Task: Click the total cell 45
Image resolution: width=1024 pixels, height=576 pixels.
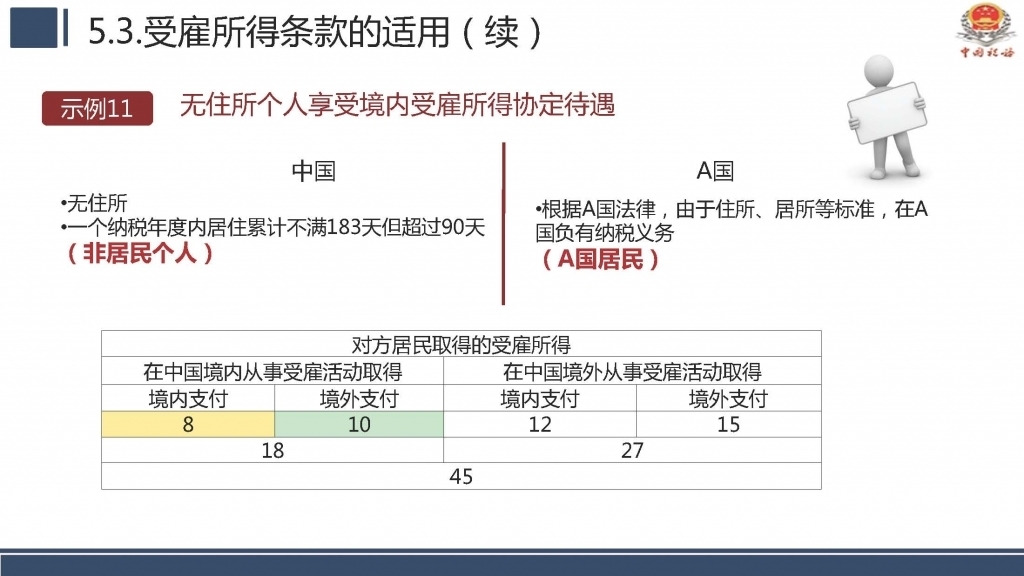Action: coord(461,476)
